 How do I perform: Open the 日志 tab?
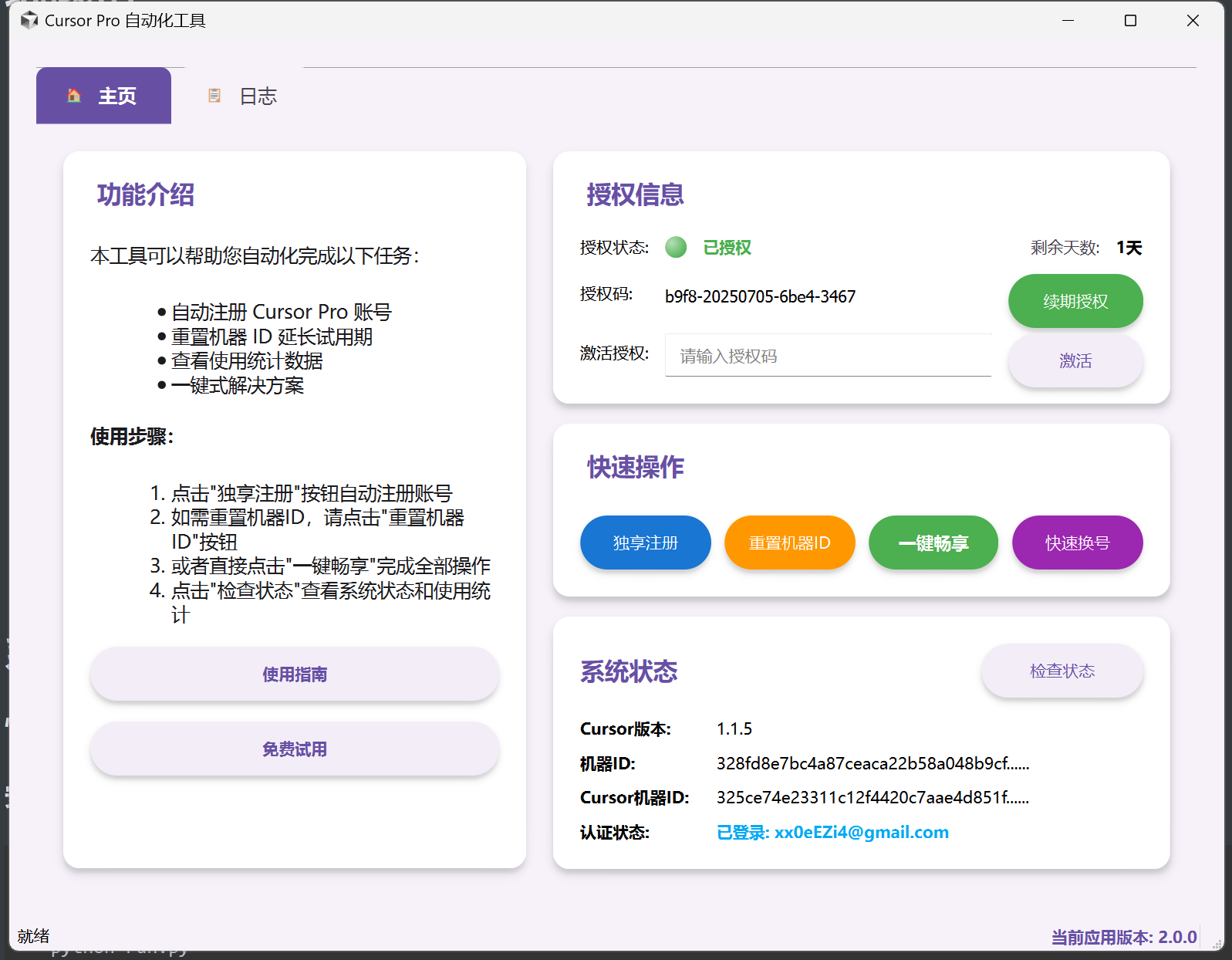[243, 96]
